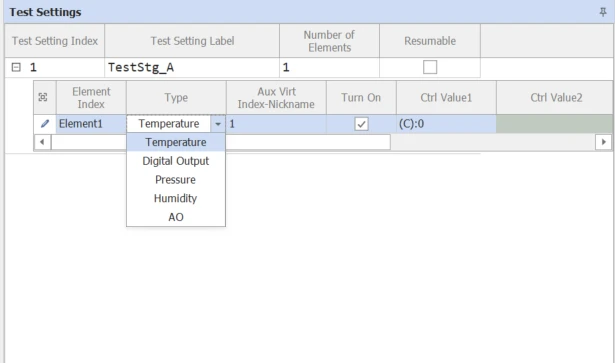Click the Number of Elements column header
This screenshot has height=363, width=615.
329,41
